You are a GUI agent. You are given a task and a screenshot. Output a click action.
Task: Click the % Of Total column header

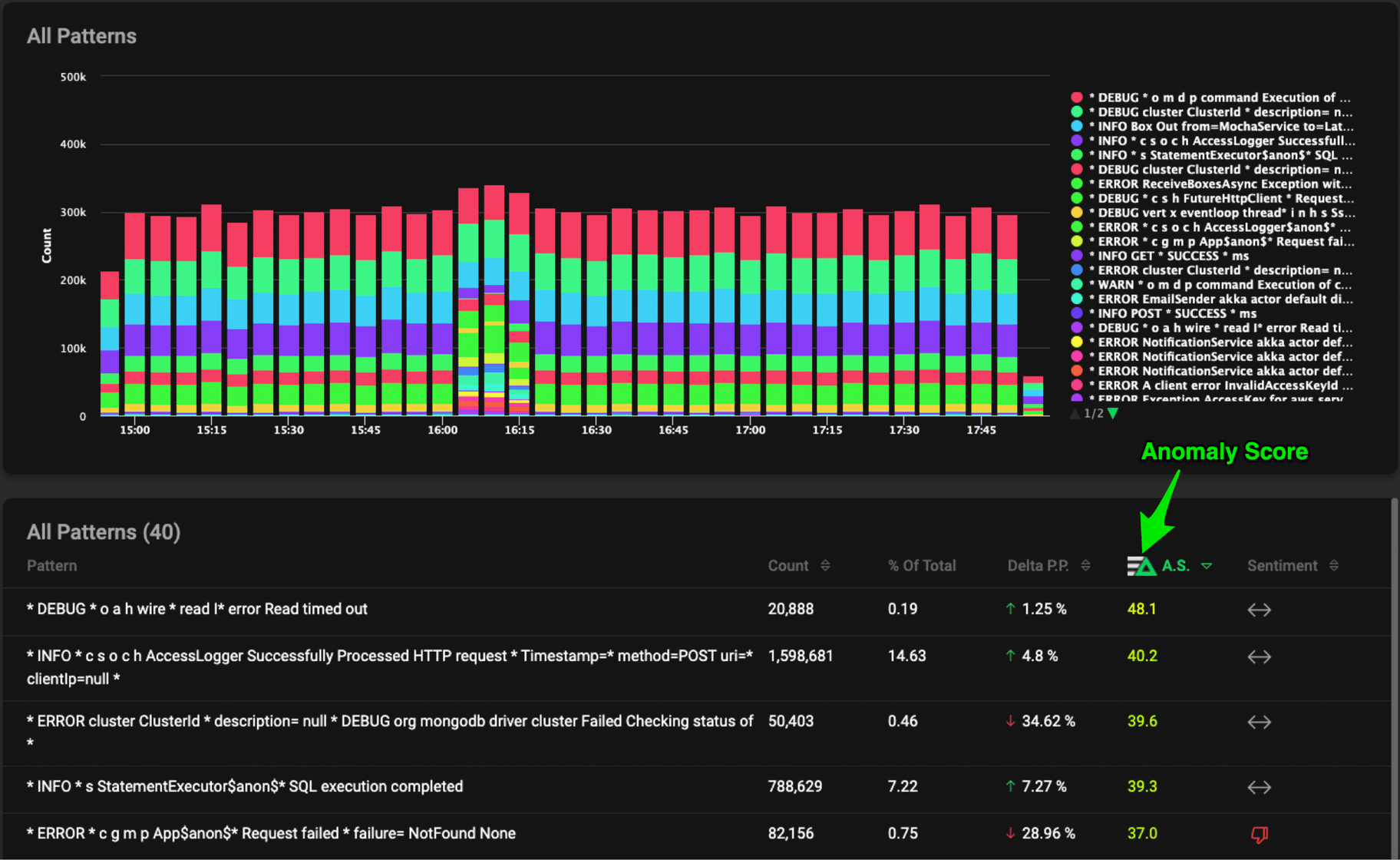click(921, 566)
